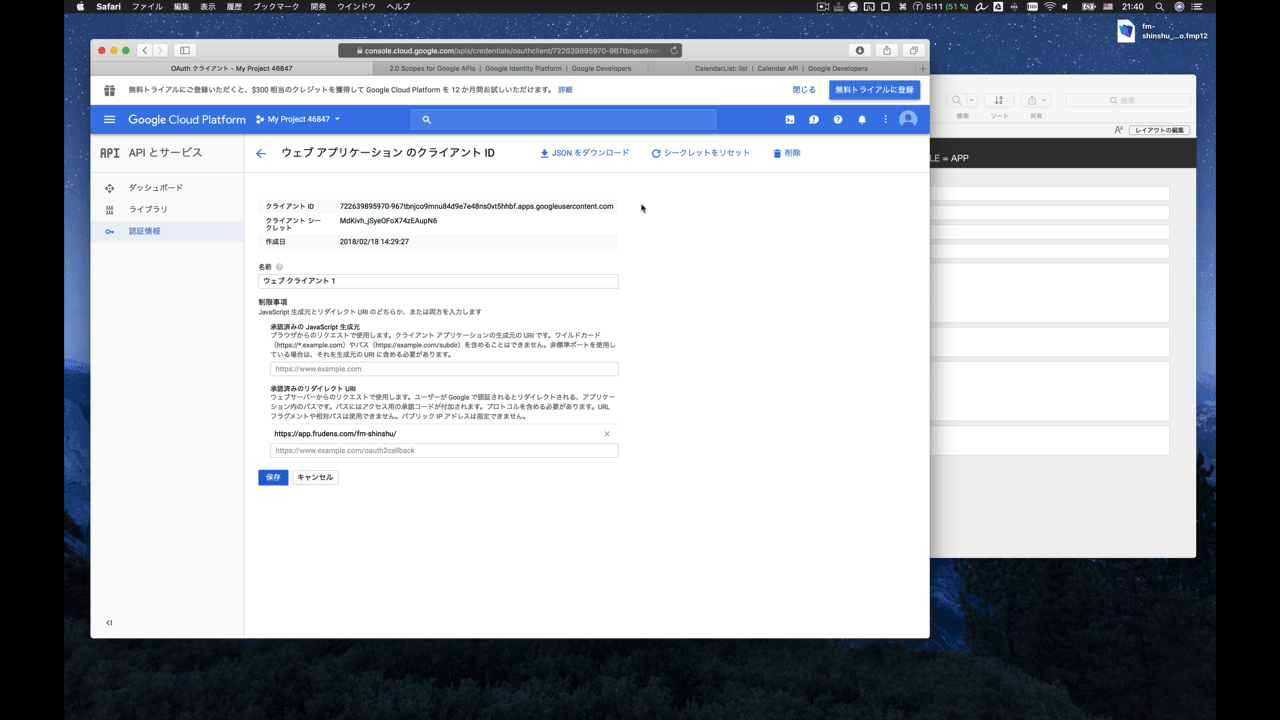Remove the app.frudens.com redirect URI
Image resolution: width=1280 pixels, height=720 pixels.
[607, 434]
